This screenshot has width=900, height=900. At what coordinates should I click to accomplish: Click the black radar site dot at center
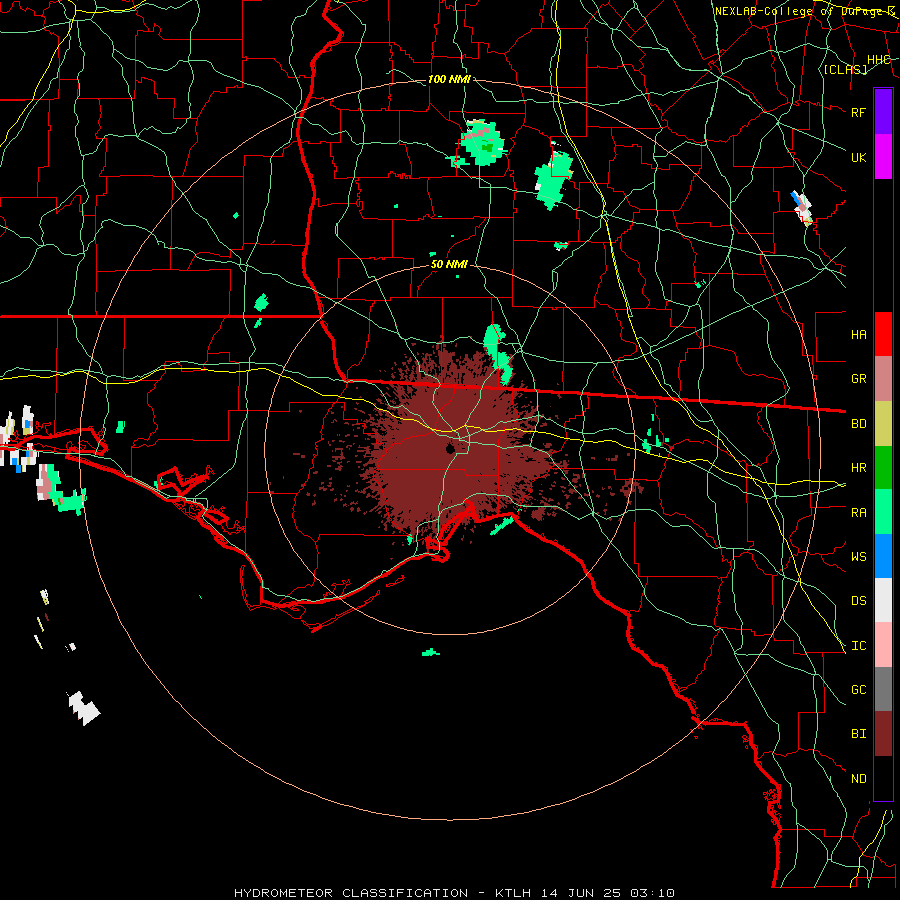[x=451, y=448]
